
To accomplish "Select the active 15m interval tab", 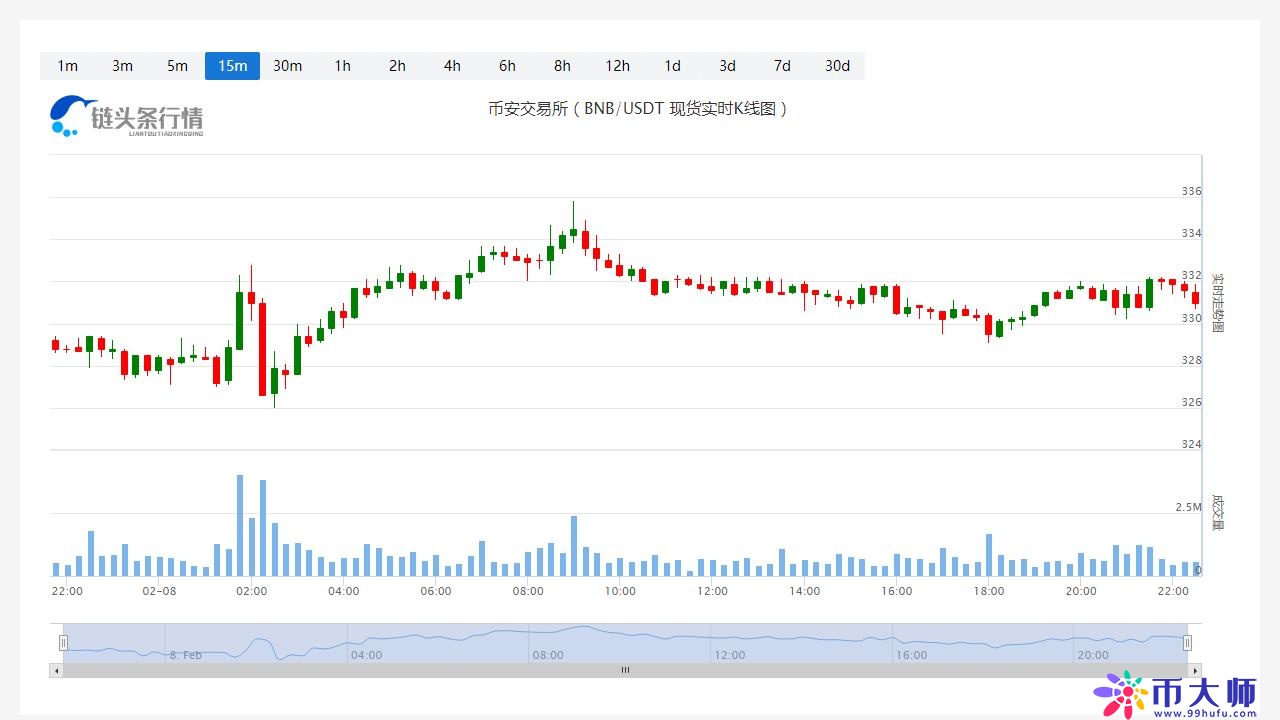I will point(232,66).
